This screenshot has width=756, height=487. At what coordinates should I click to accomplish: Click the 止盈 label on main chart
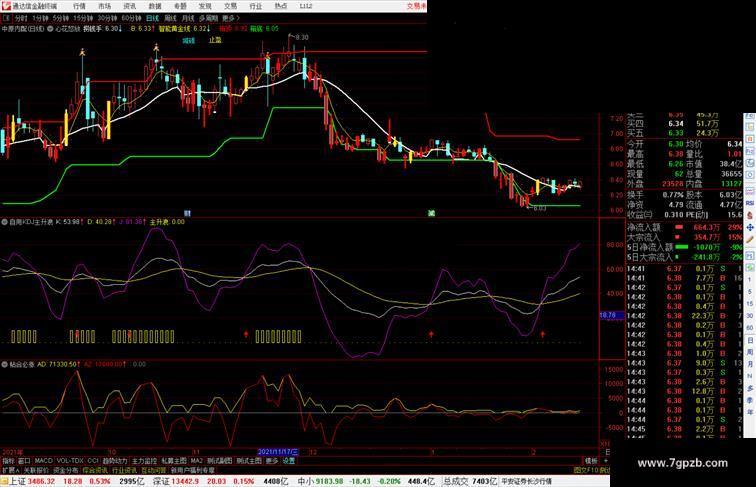(x=215, y=40)
